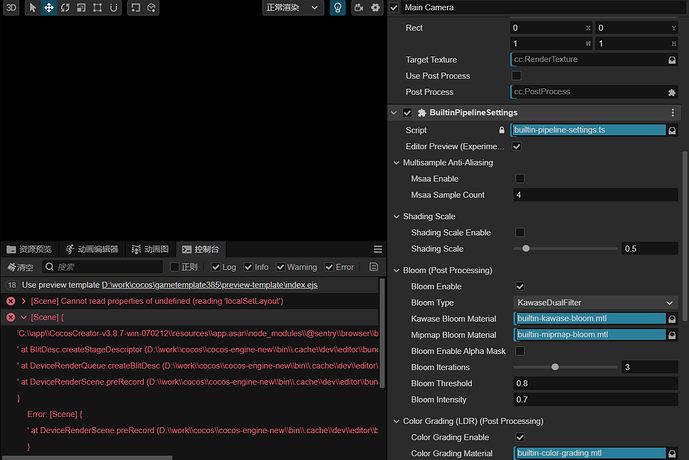Open BuiltinPipelineSettings three-dot menu
The width and height of the screenshot is (689, 460).
(x=673, y=112)
